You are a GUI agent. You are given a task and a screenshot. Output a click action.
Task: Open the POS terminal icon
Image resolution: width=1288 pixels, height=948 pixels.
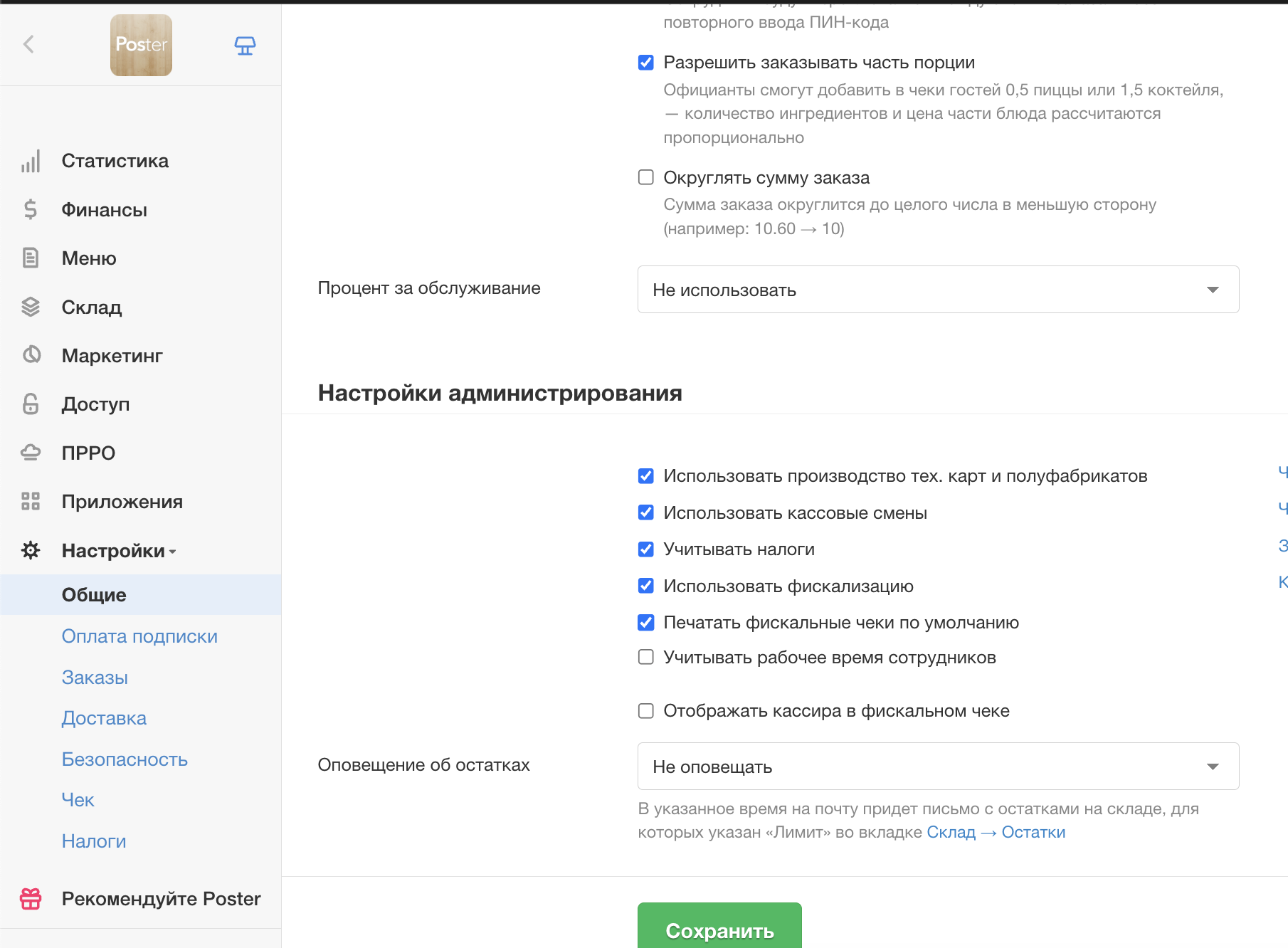pyautogui.click(x=245, y=46)
